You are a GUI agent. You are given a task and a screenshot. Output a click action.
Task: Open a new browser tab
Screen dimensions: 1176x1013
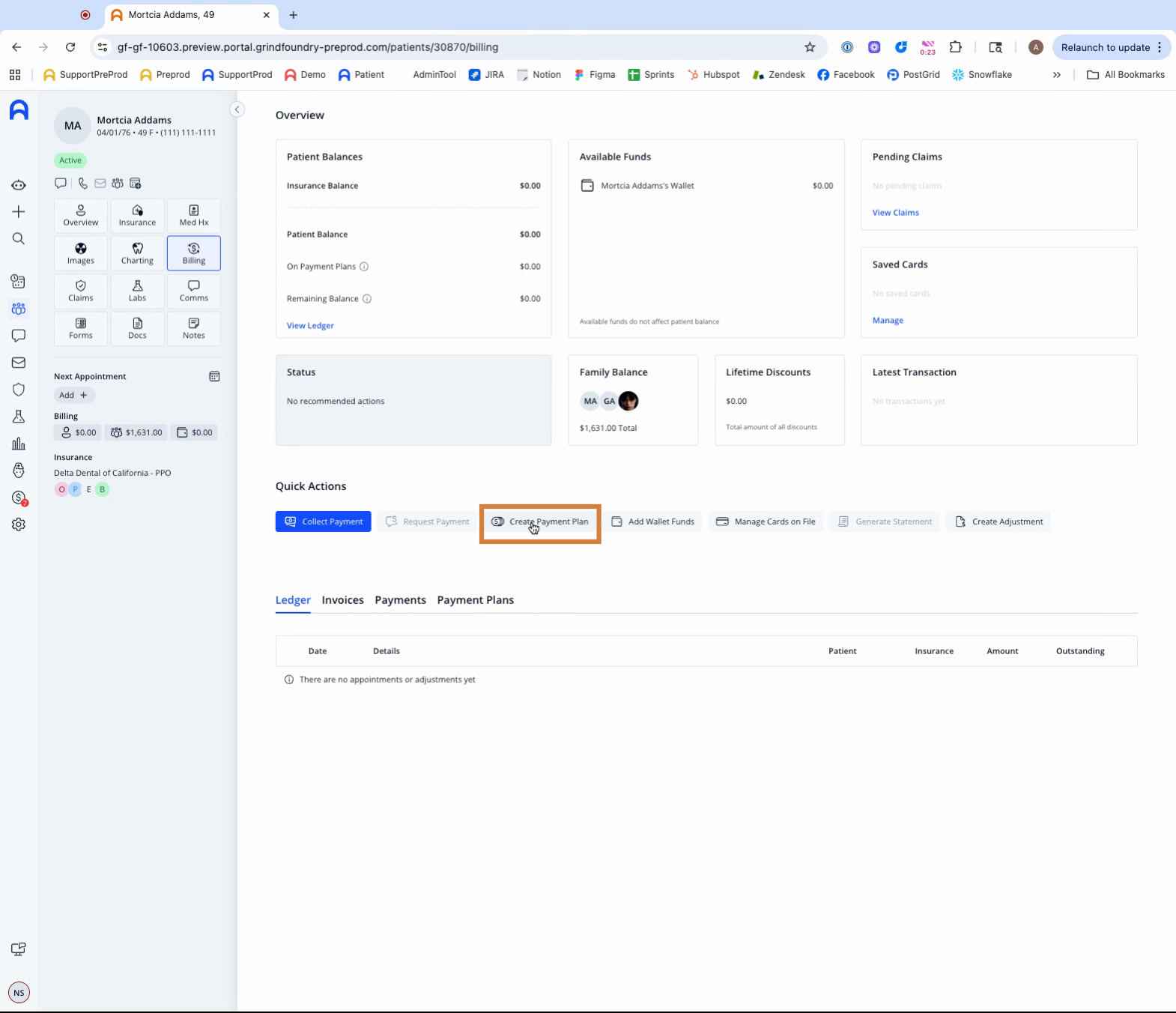click(x=294, y=15)
